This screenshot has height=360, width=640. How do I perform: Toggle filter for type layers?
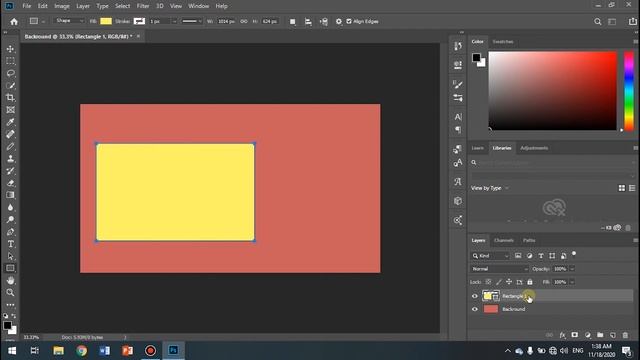(x=541, y=256)
